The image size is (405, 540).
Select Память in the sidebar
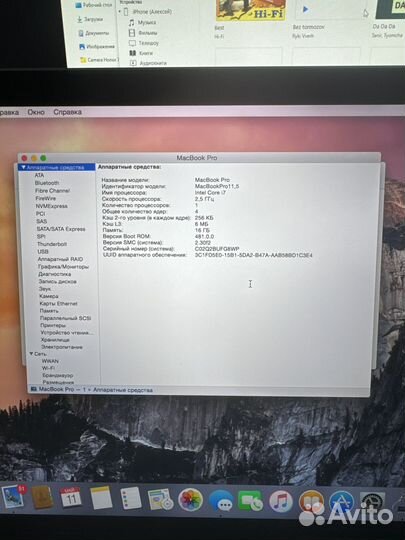click(49, 311)
